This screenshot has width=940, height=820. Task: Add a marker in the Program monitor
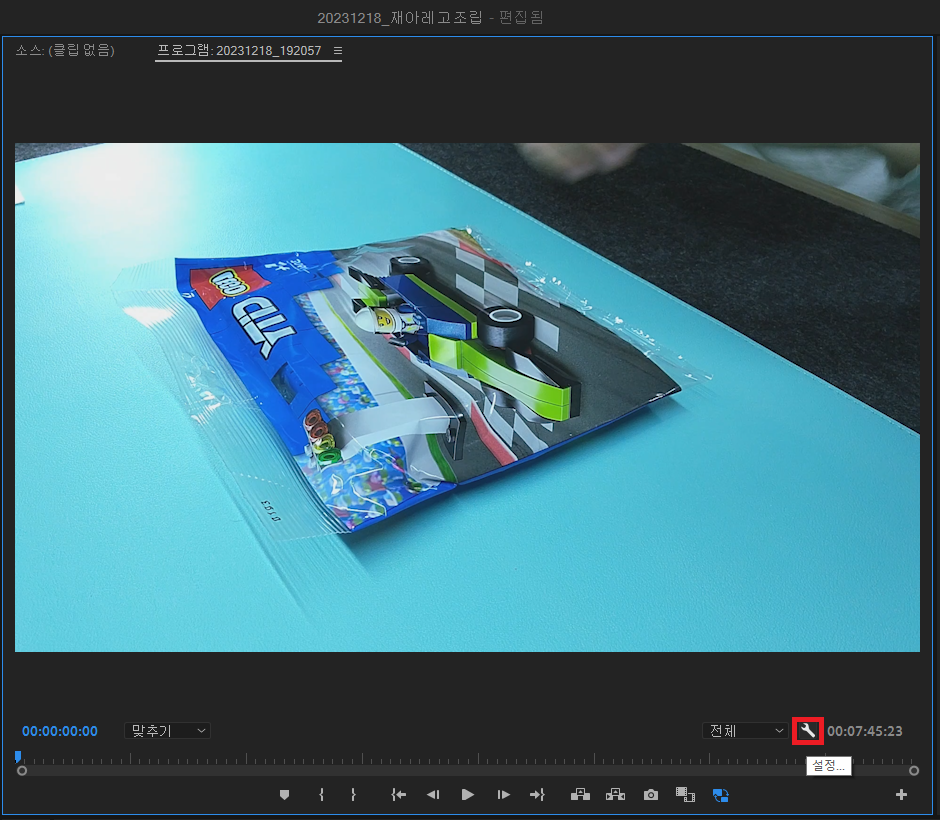(x=285, y=795)
